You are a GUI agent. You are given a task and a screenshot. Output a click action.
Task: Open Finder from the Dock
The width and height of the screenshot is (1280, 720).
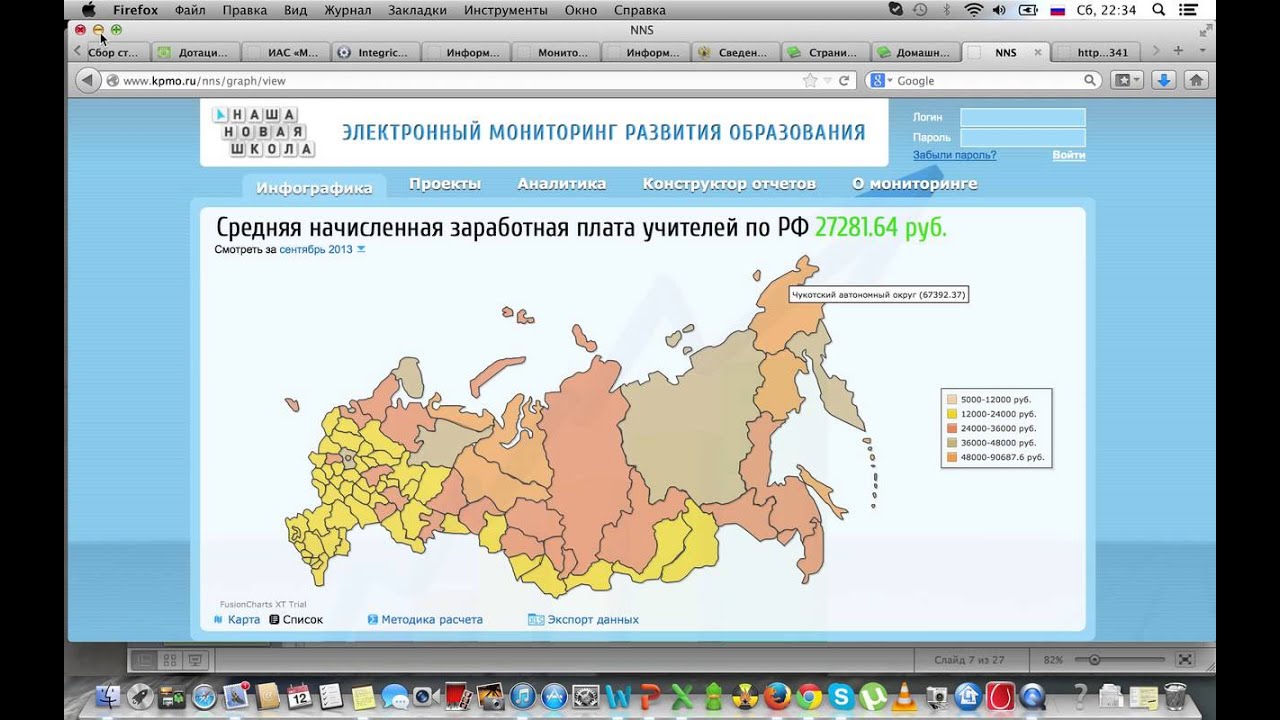click(x=106, y=695)
